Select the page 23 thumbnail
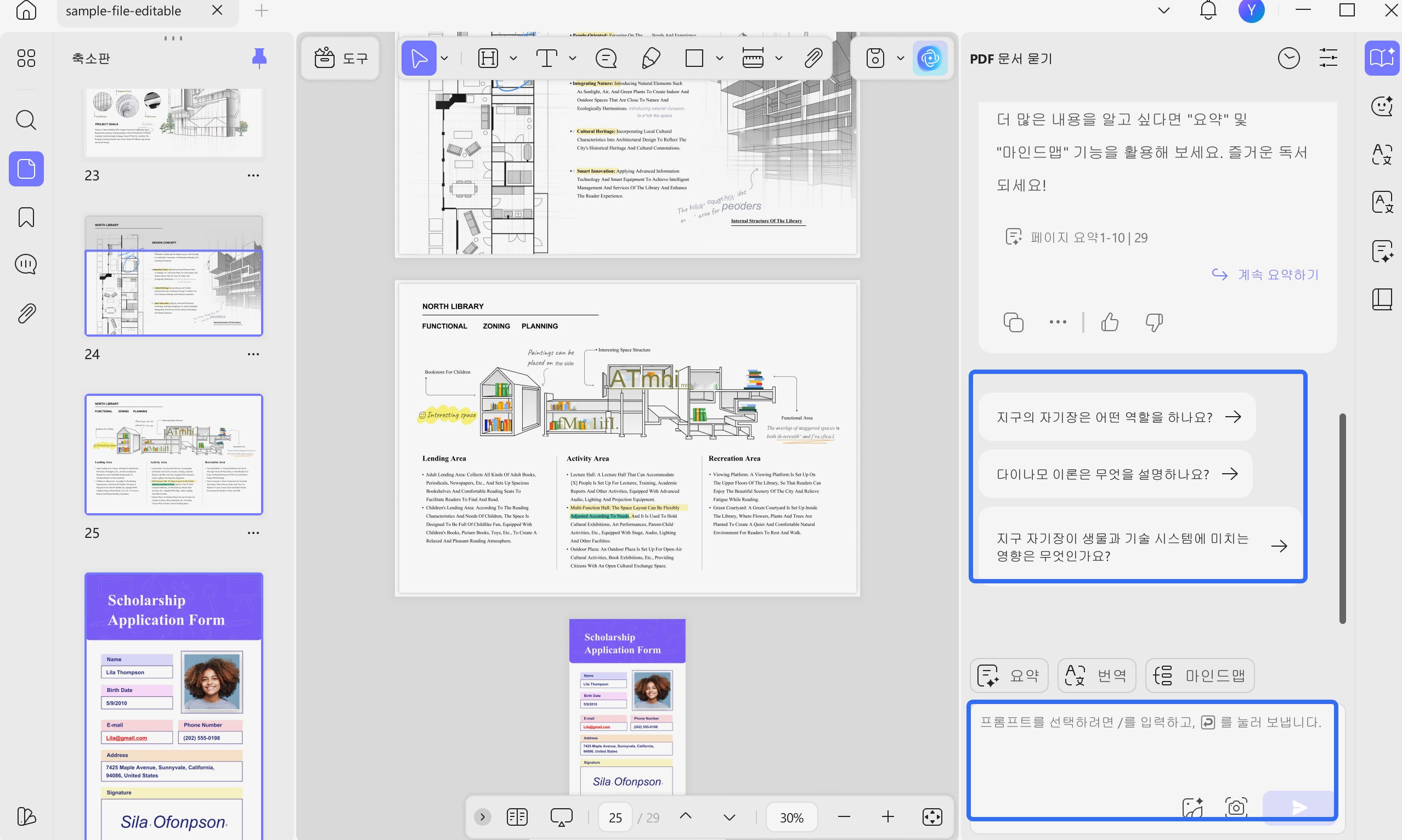Image resolution: width=1402 pixels, height=840 pixels. (174, 122)
